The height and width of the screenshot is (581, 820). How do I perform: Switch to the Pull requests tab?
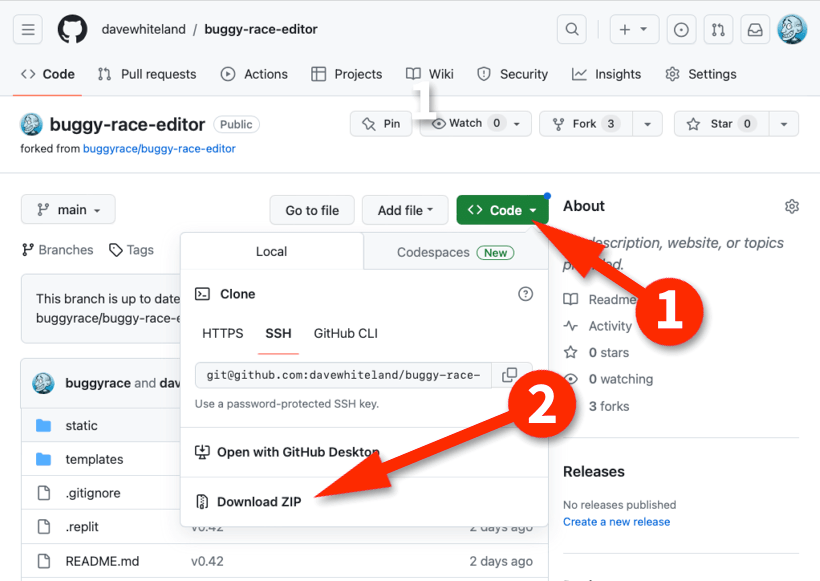(x=147, y=74)
